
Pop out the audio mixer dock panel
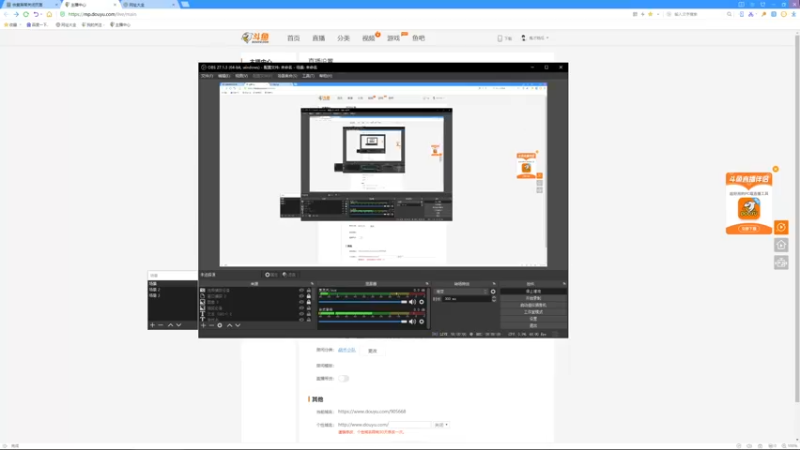(427, 284)
